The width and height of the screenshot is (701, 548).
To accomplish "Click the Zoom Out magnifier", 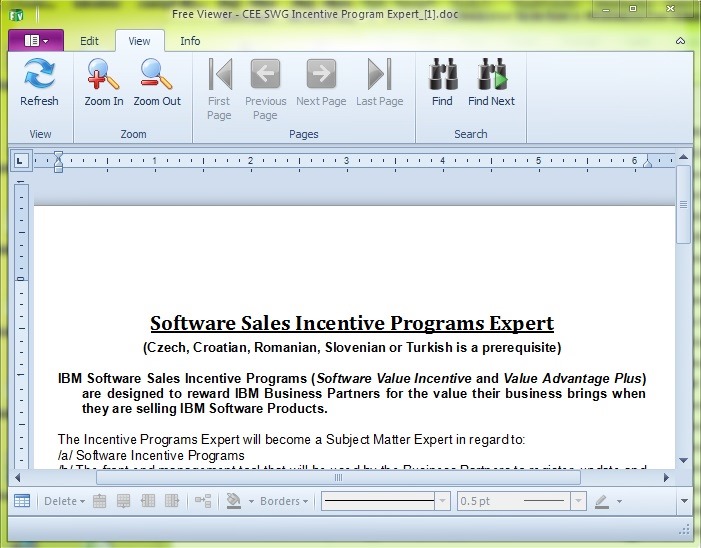I will click(156, 74).
